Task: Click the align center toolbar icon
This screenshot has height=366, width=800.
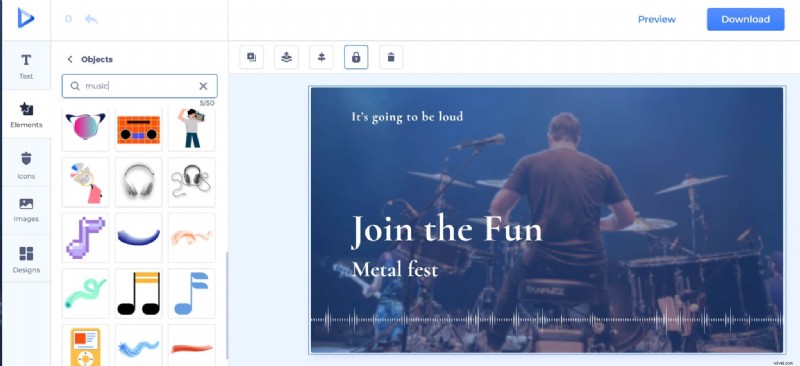Action: (321, 57)
